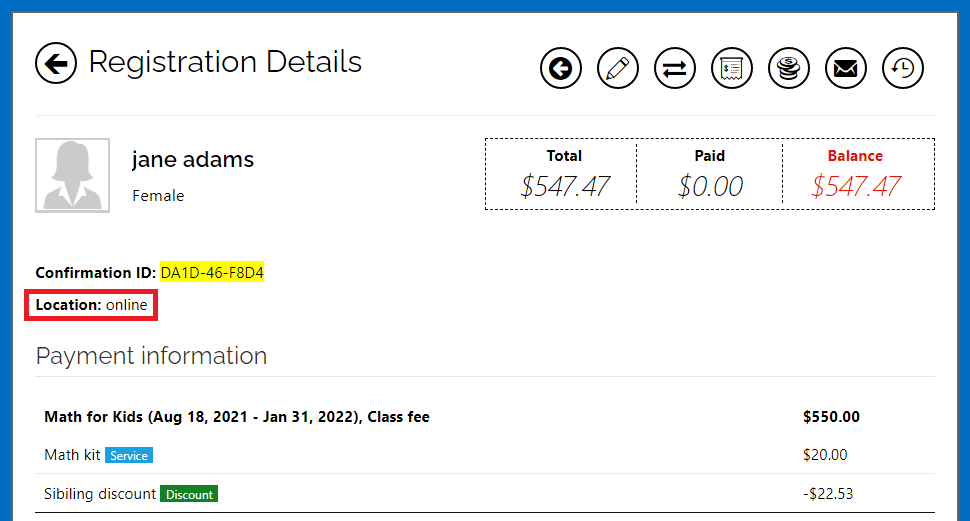Viewport: 970px width, 521px height.
Task: Click the coins payment icon
Action: coord(789,69)
